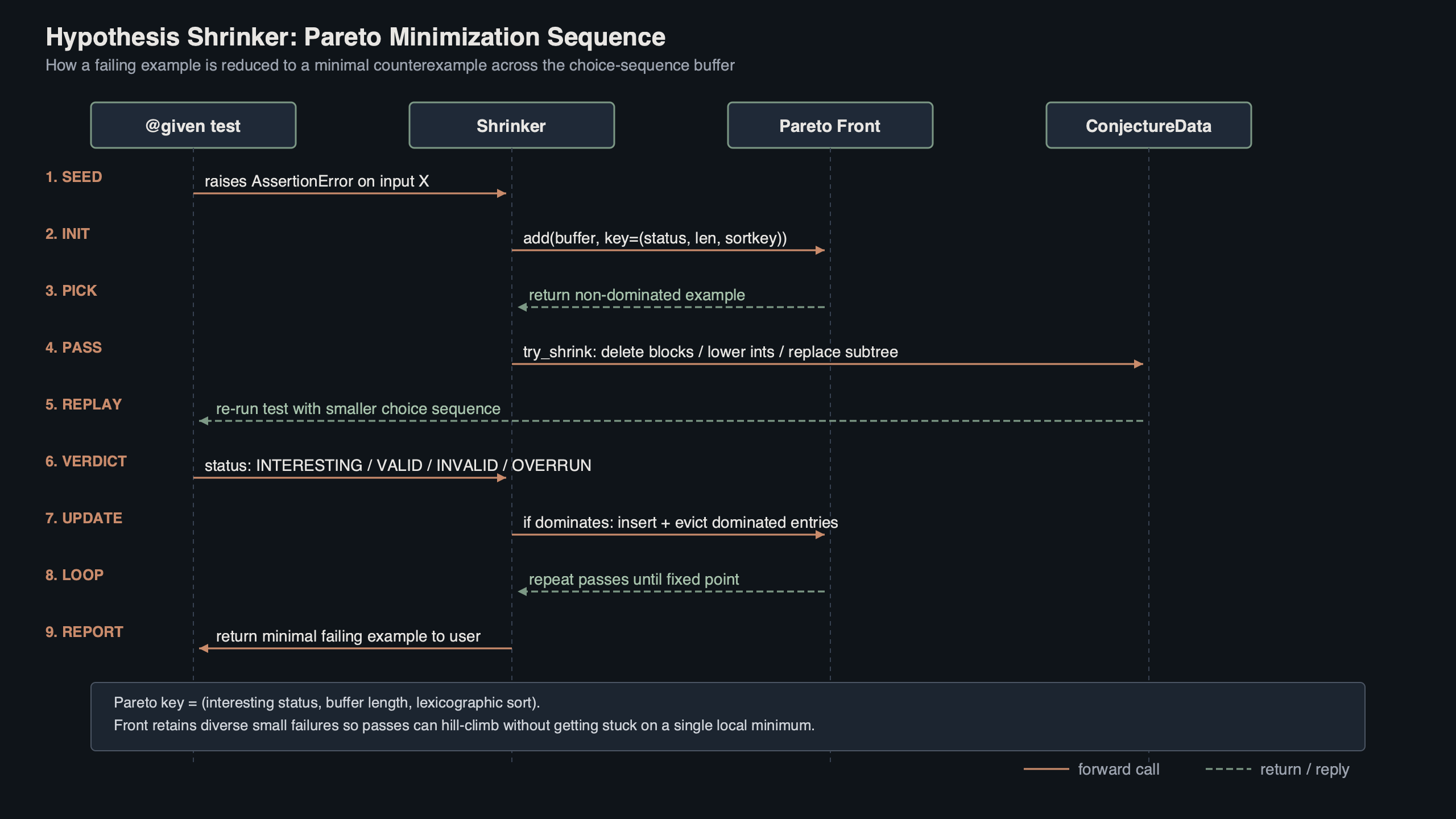The width and height of the screenshot is (1456, 819).
Task: Select the '5. REPLAY' step label
Action: click(83, 404)
